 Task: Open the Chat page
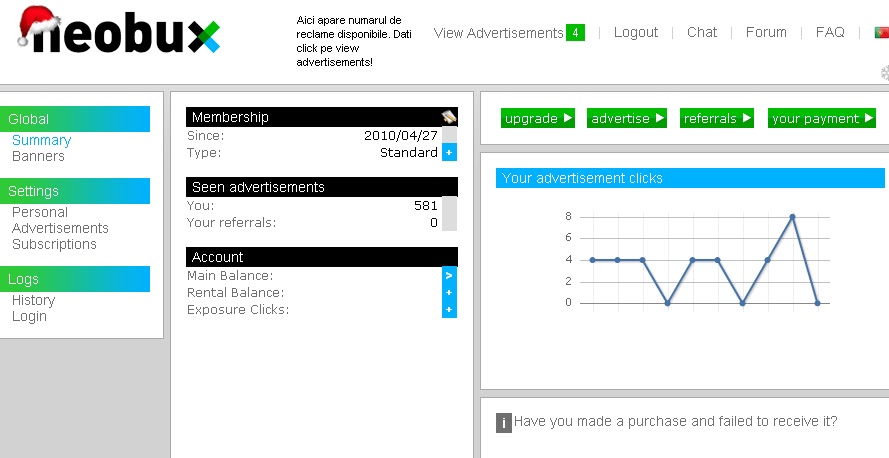click(702, 32)
